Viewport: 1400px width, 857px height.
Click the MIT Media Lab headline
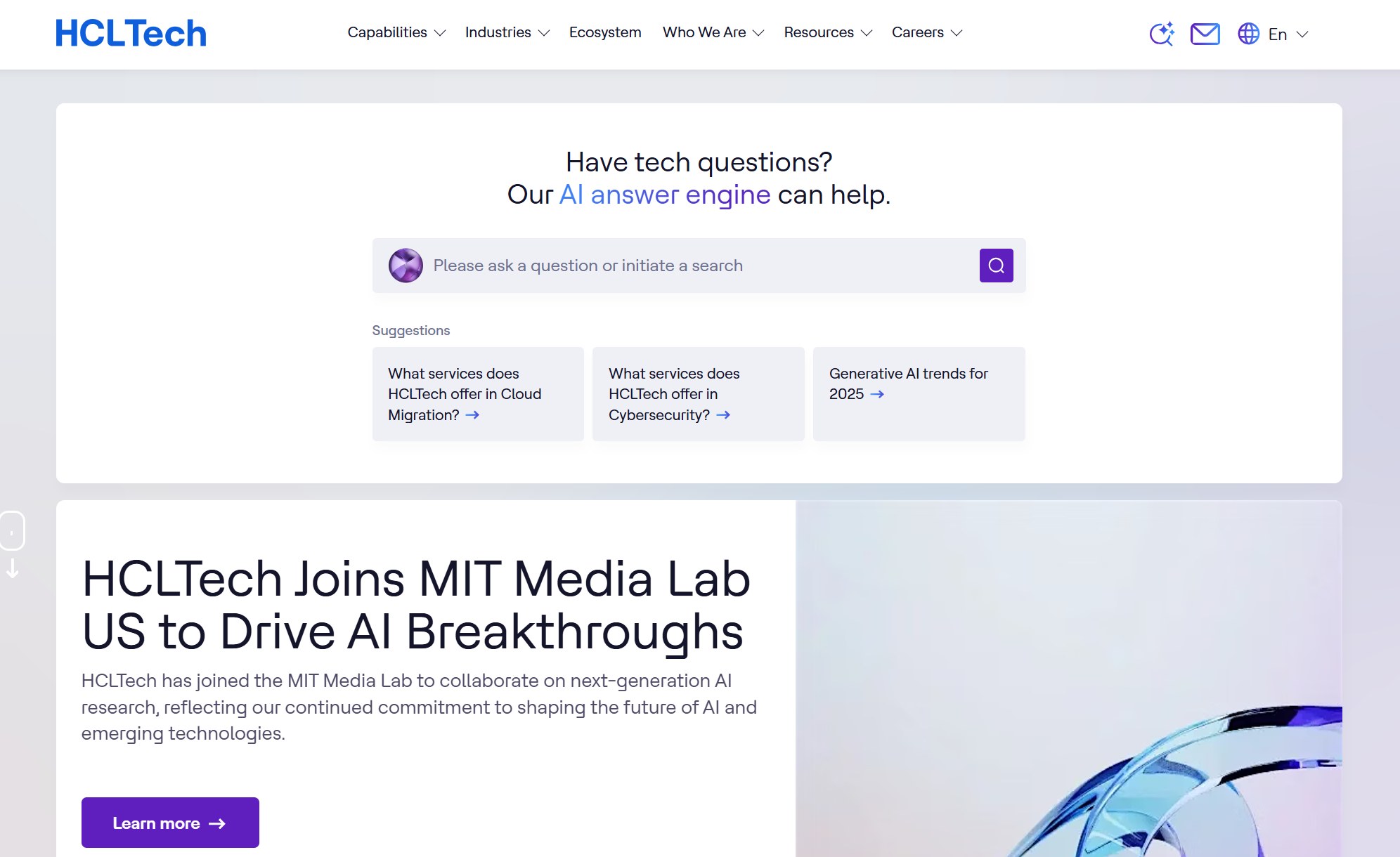click(416, 605)
